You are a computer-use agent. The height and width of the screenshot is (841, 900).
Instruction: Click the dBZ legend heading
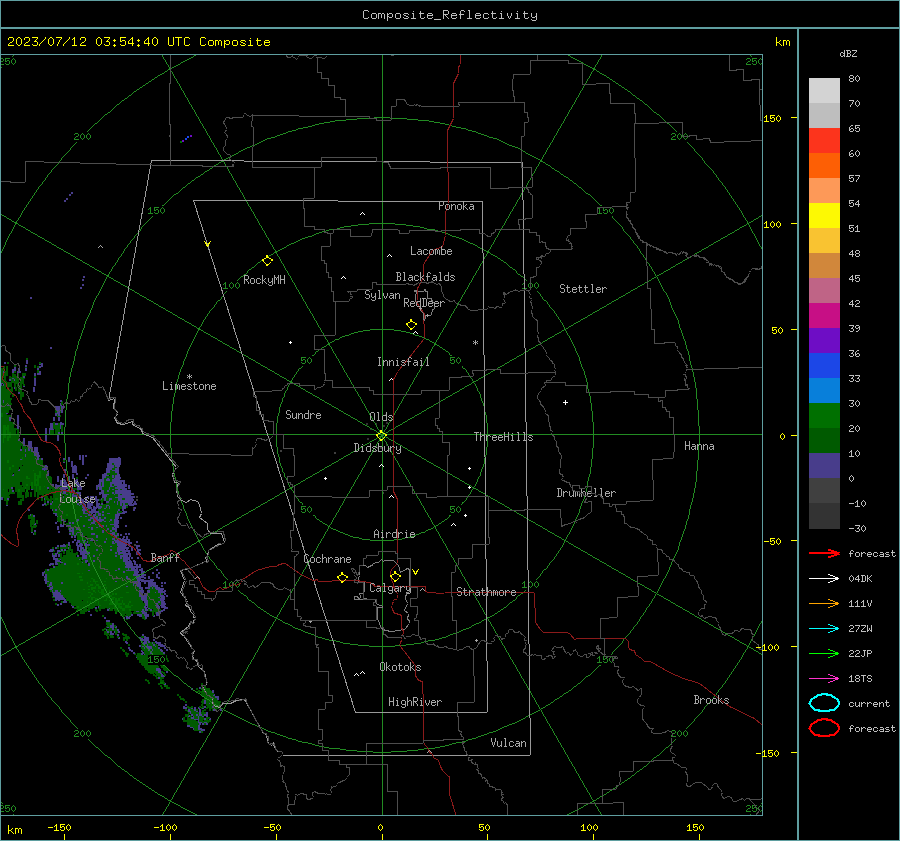pyautogui.click(x=848, y=53)
